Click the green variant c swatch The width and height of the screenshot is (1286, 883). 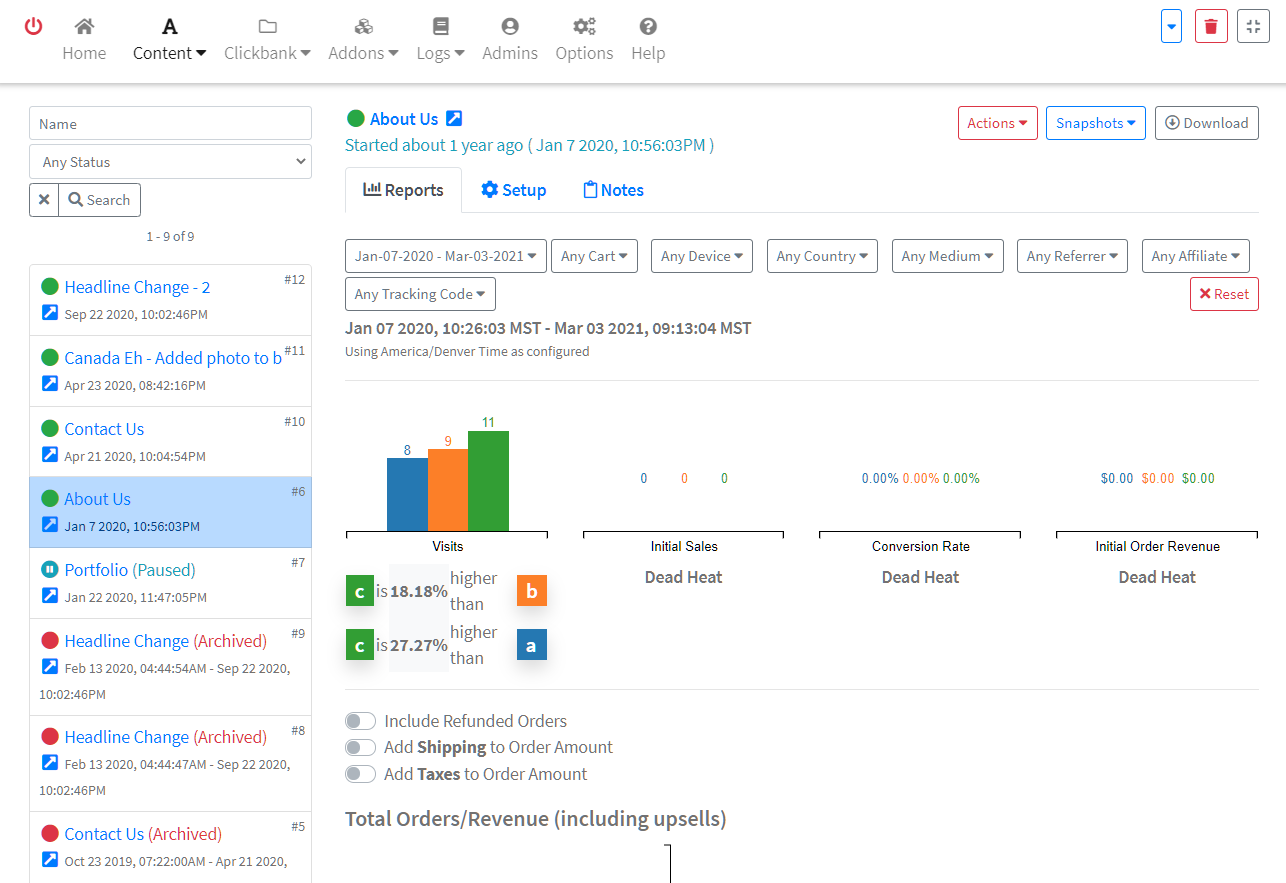pyautogui.click(x=360, y=591)
